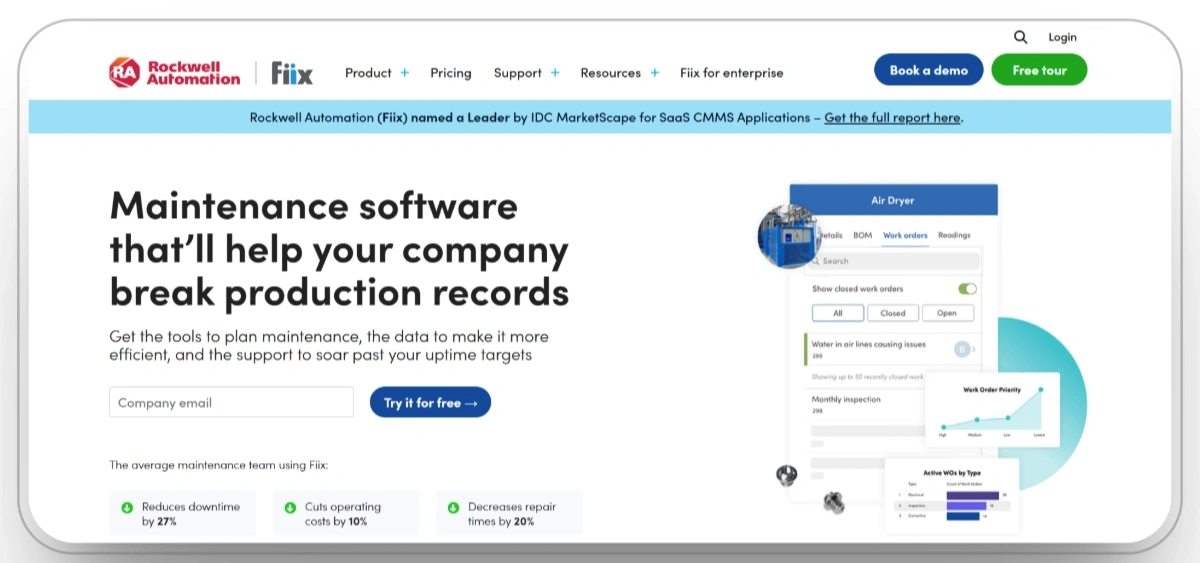
Task: Click the Book a demo button
Action: pyautogui.click(x=929, y=70)
